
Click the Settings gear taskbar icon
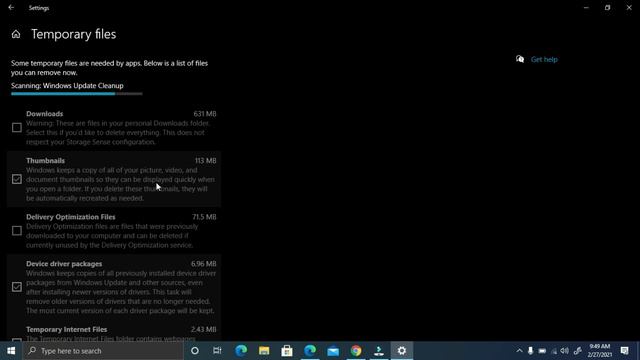[x=402, y=351]
